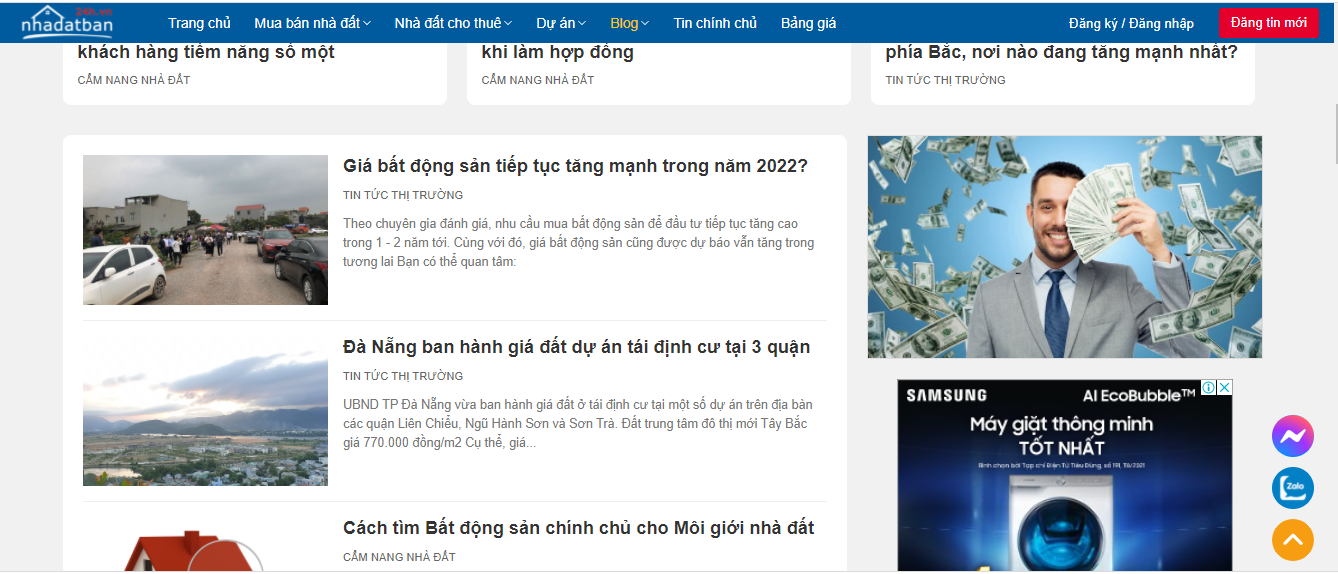
Task: Click the Samsung washing machine advertisement
Action: click(x=1065, y=476)
